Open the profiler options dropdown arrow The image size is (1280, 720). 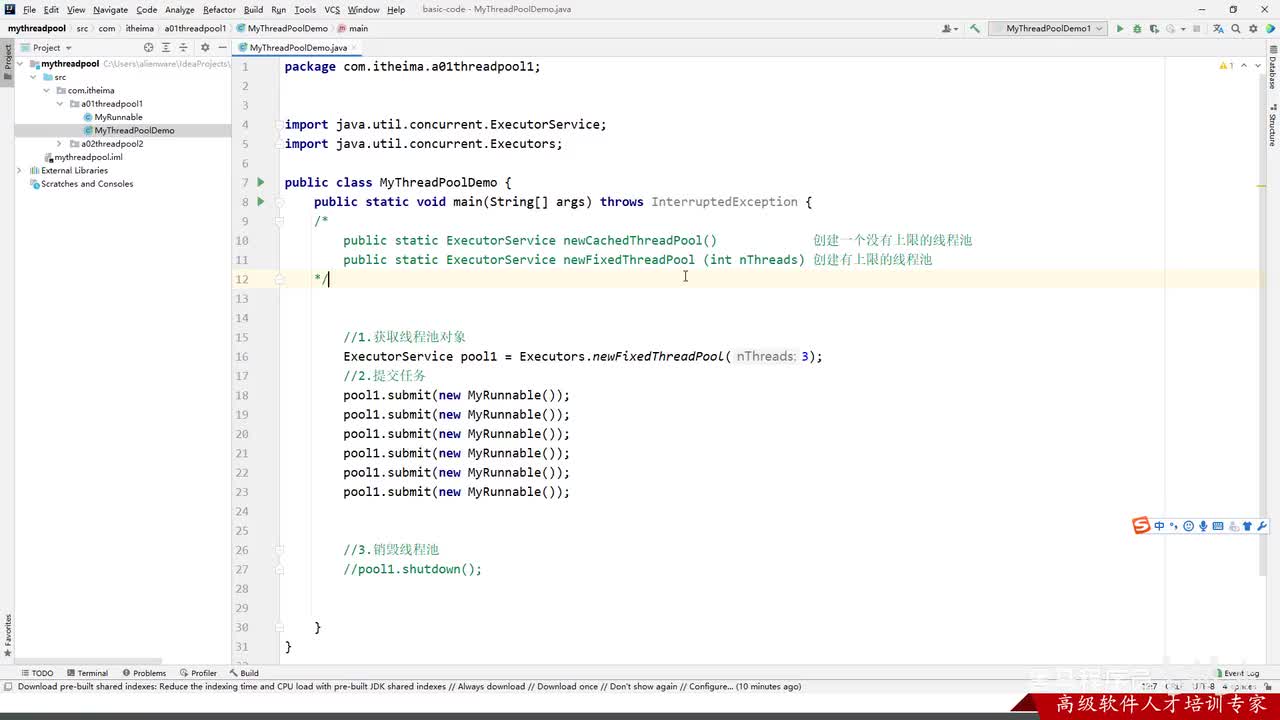[x=1183, y=29]
